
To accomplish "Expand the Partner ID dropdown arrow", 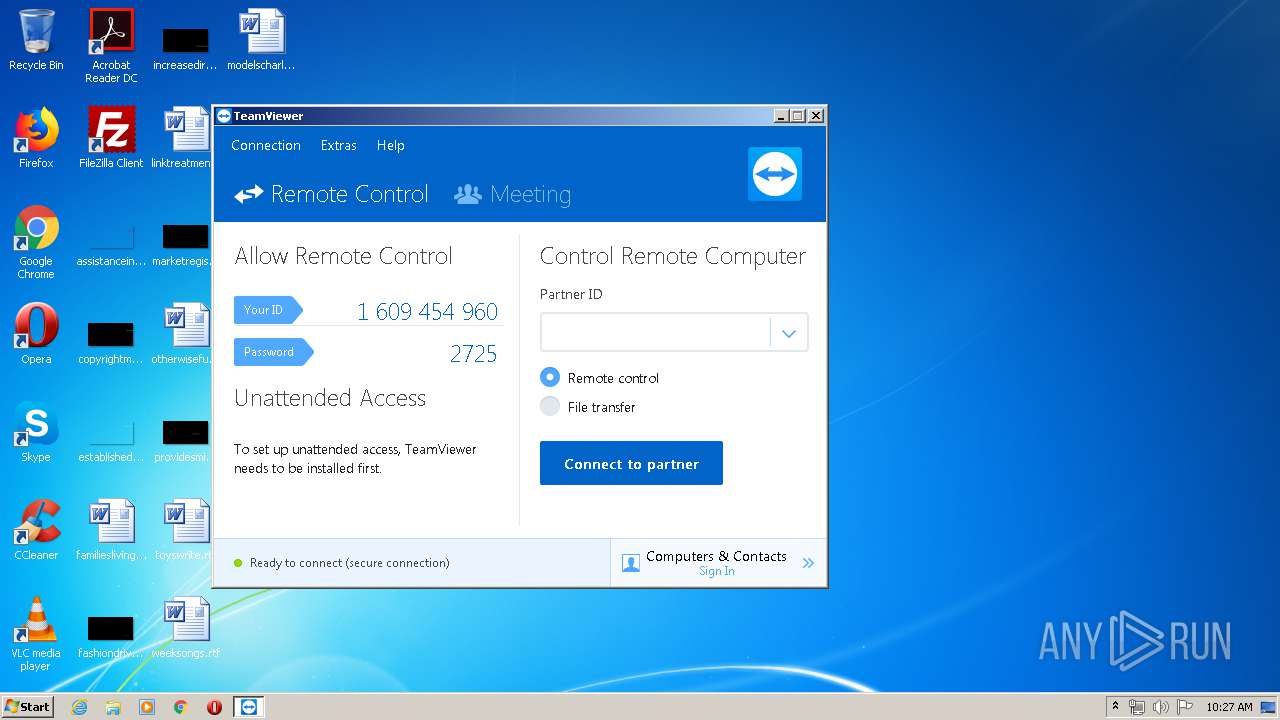I will point(789,333).
